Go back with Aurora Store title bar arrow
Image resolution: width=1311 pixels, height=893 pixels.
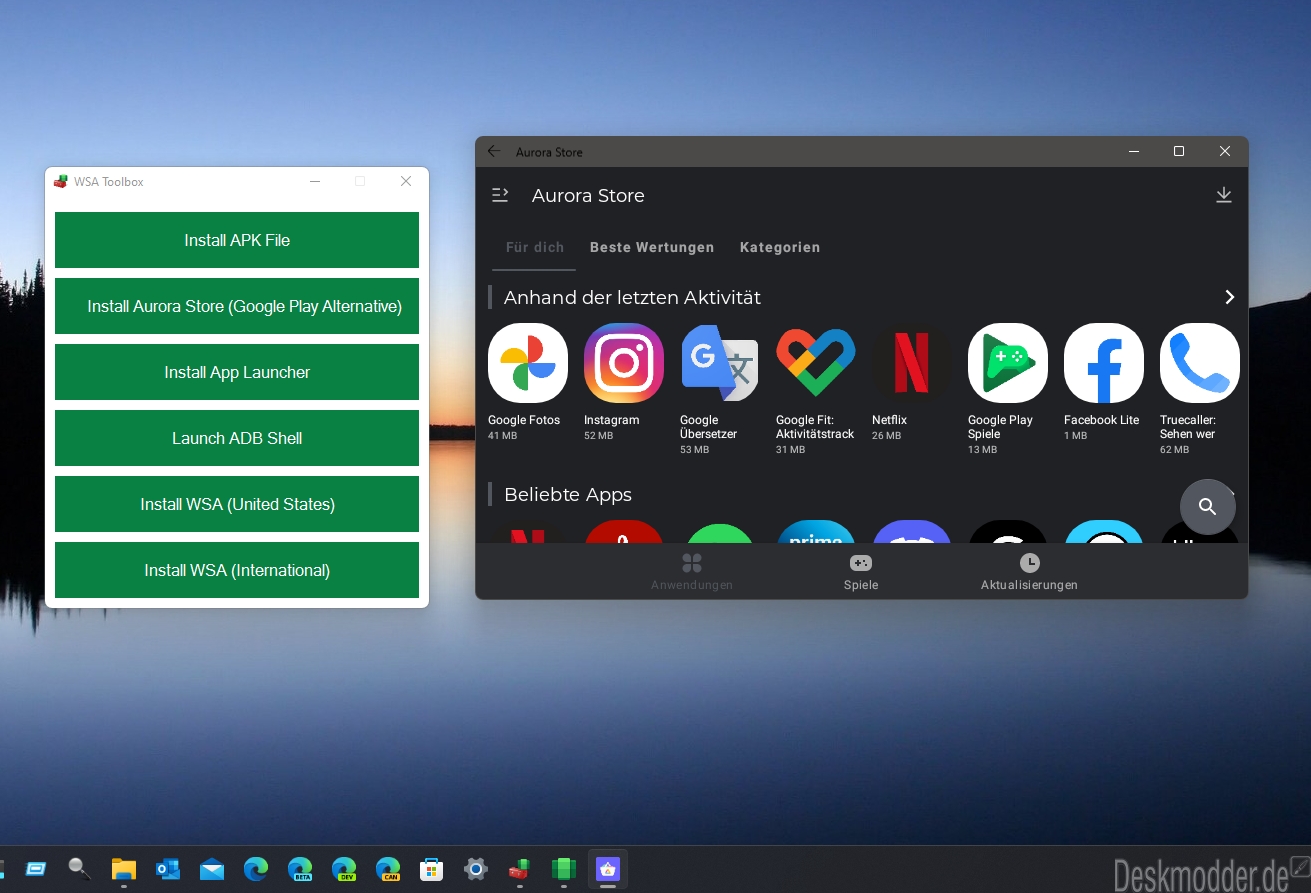point(494,151)
